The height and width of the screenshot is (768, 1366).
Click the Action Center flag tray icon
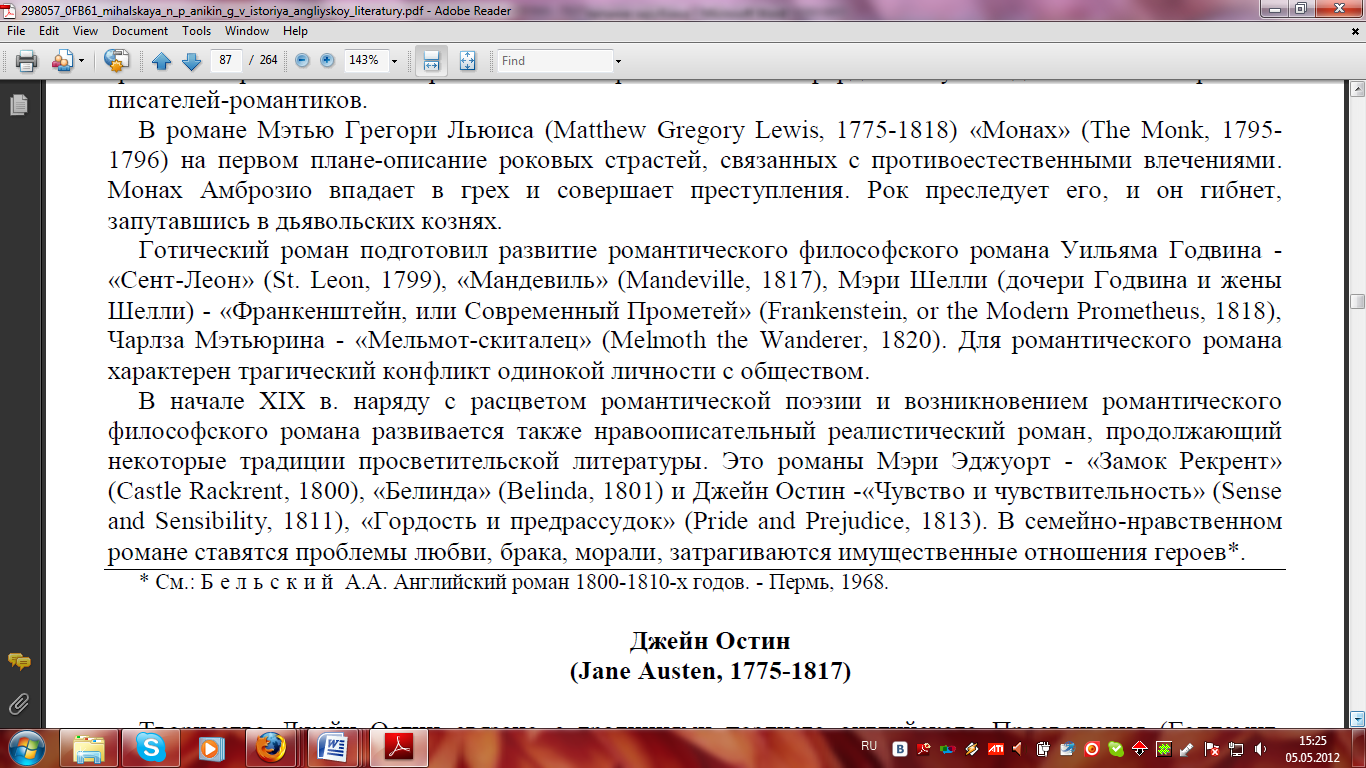pyautogui.click(x=1211, y=748)
